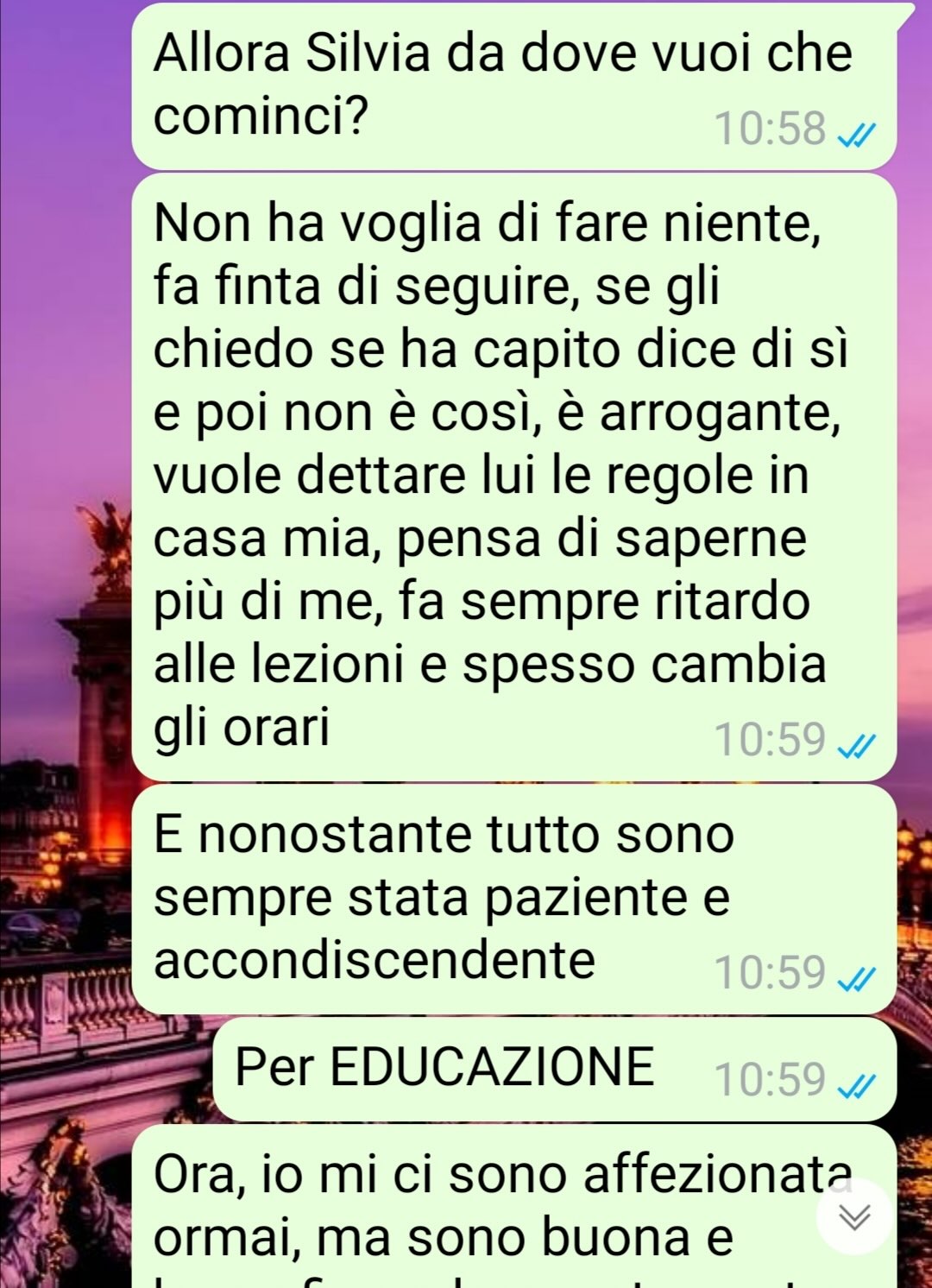The height and width of the screenshot is (1288, 932).
Task: Tap the blue double-check after 'gli orari' message
Action: click(858, 745)
